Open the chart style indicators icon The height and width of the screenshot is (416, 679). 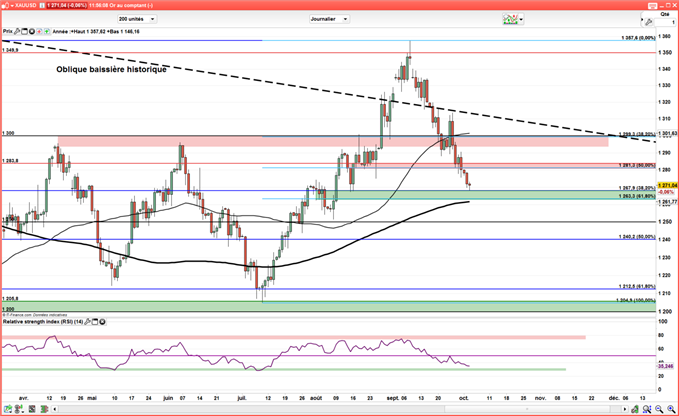click(x=510, y=19)
